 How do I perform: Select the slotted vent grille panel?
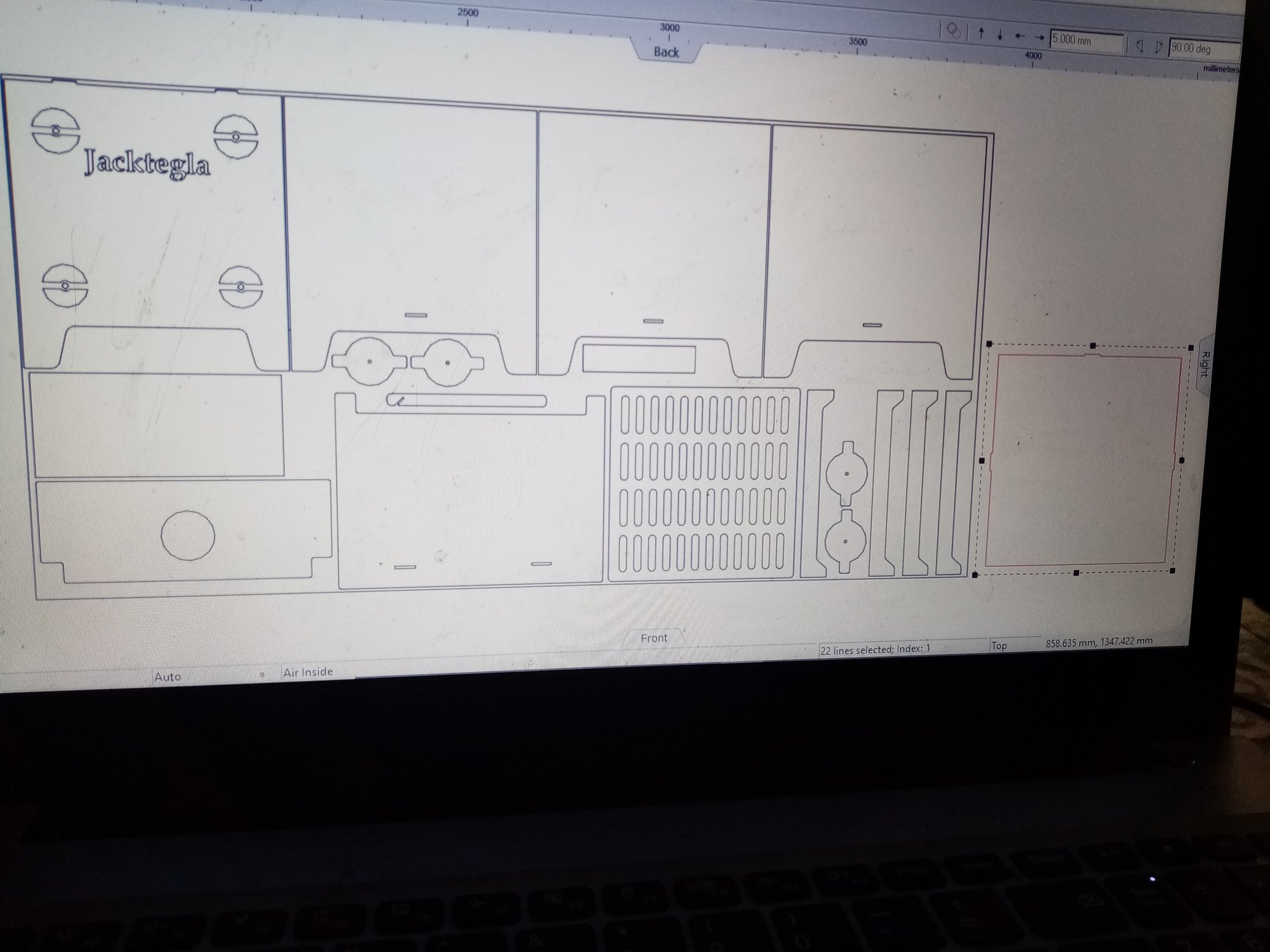pyautogui.click(x=704, y=484)
